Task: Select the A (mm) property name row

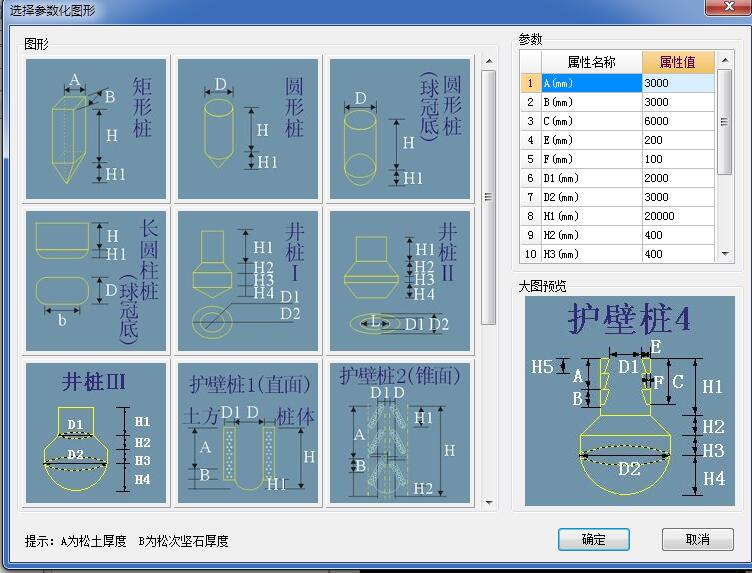Action: (592, 83)
